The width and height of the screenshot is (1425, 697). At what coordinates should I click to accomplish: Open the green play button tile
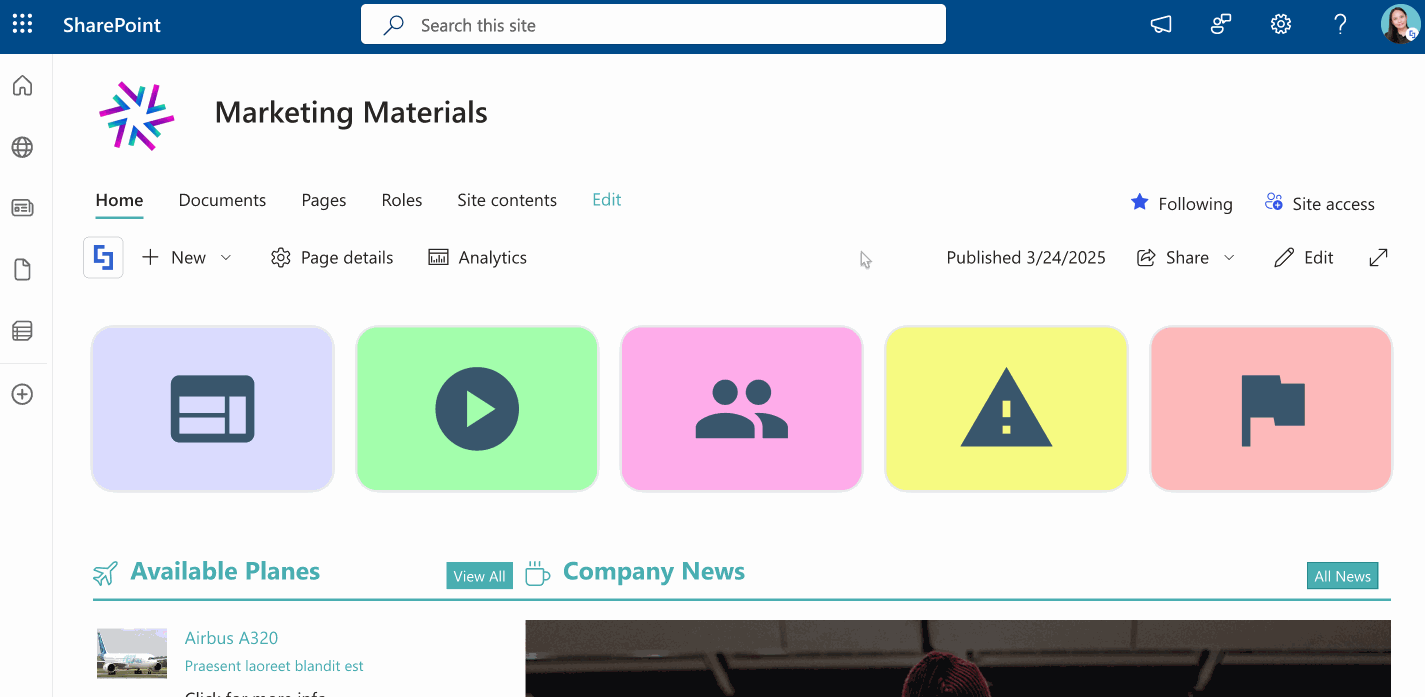point(477,408)
